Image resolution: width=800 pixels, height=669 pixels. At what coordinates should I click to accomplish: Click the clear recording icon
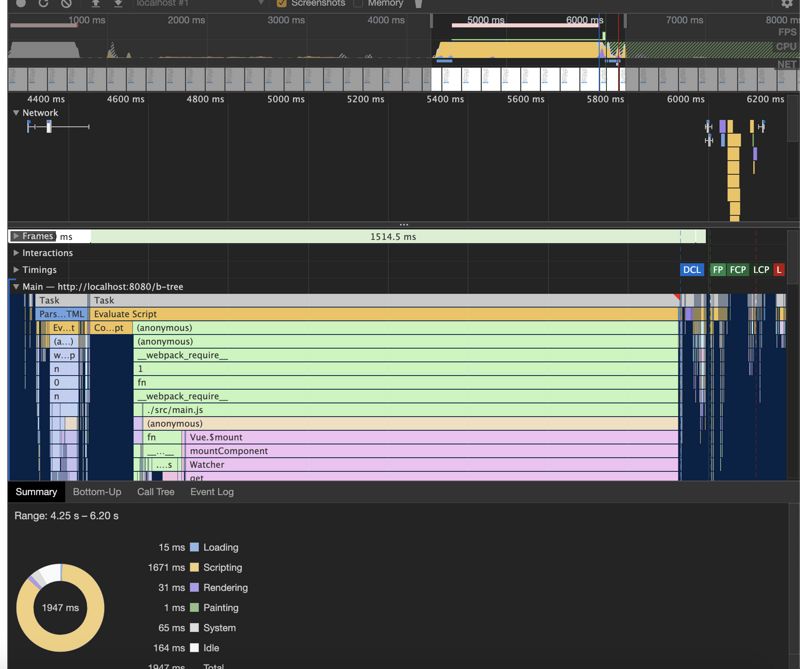click(66, 3)
